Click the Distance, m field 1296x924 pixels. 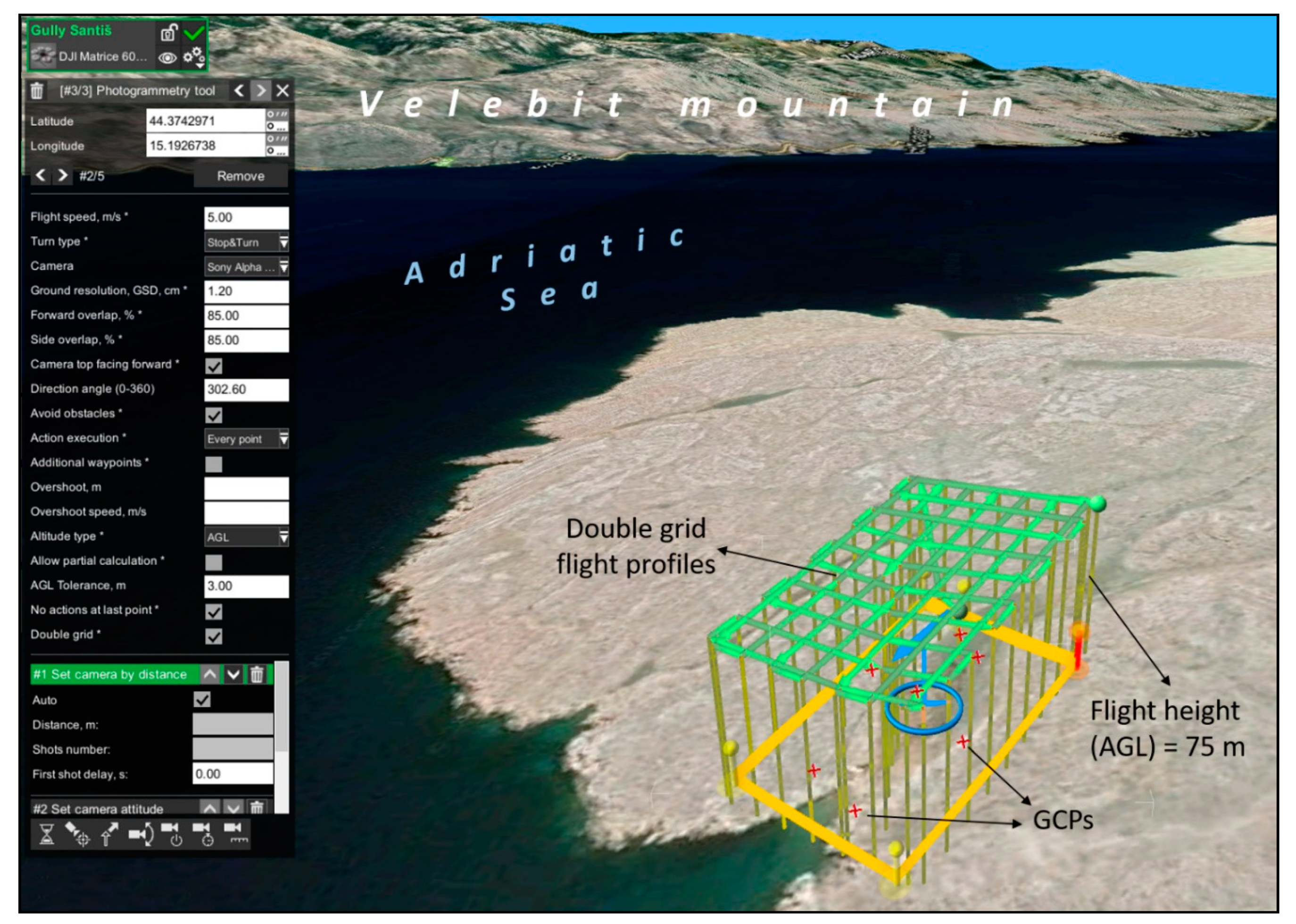pos(233,724)
